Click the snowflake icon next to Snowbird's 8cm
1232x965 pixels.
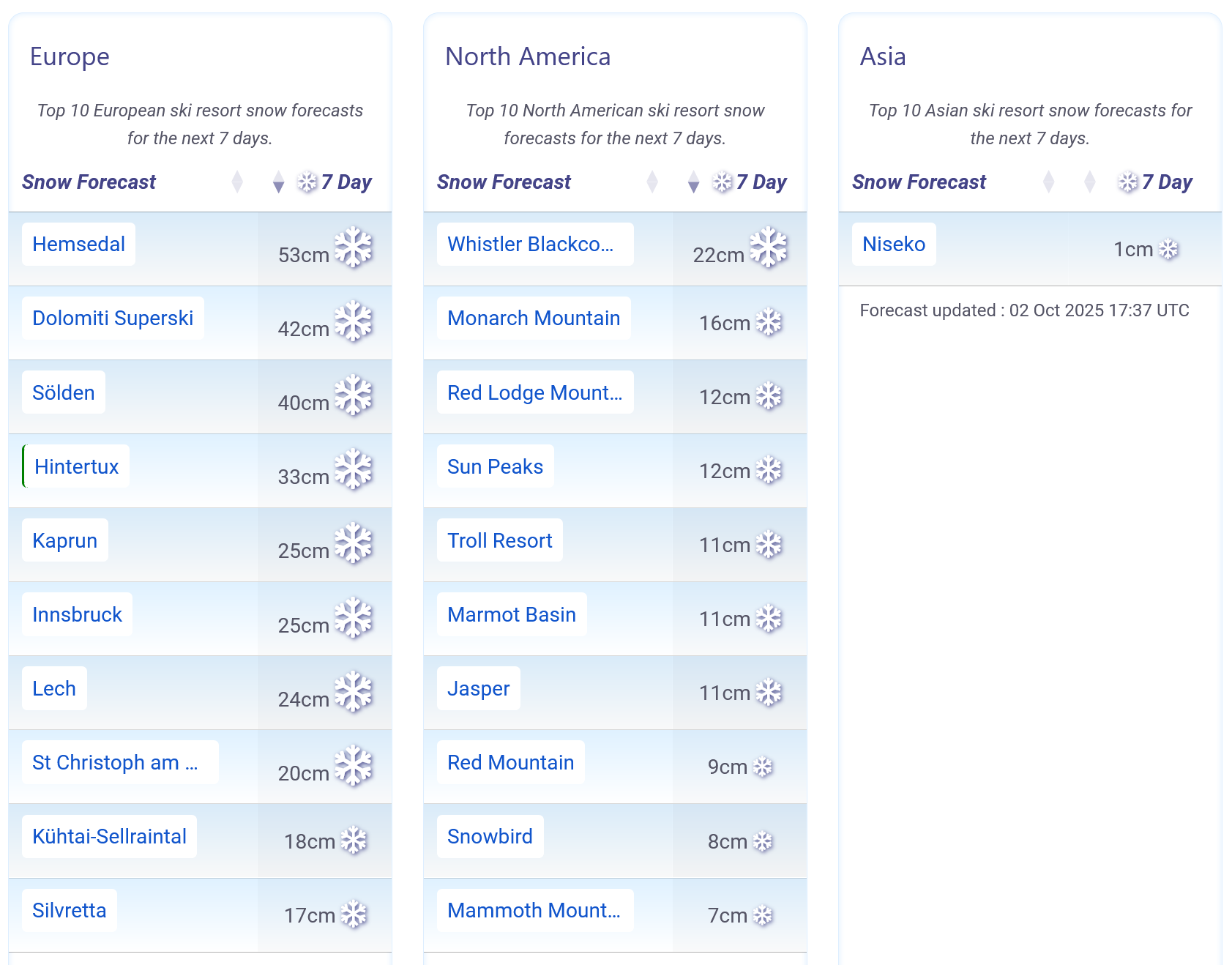click(763, 841)
